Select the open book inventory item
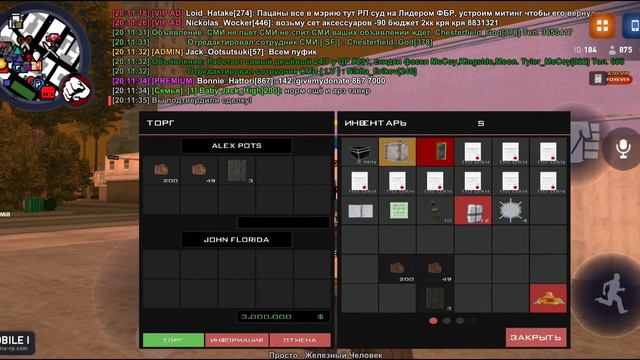Screen dimensions: 640x360 359,211
